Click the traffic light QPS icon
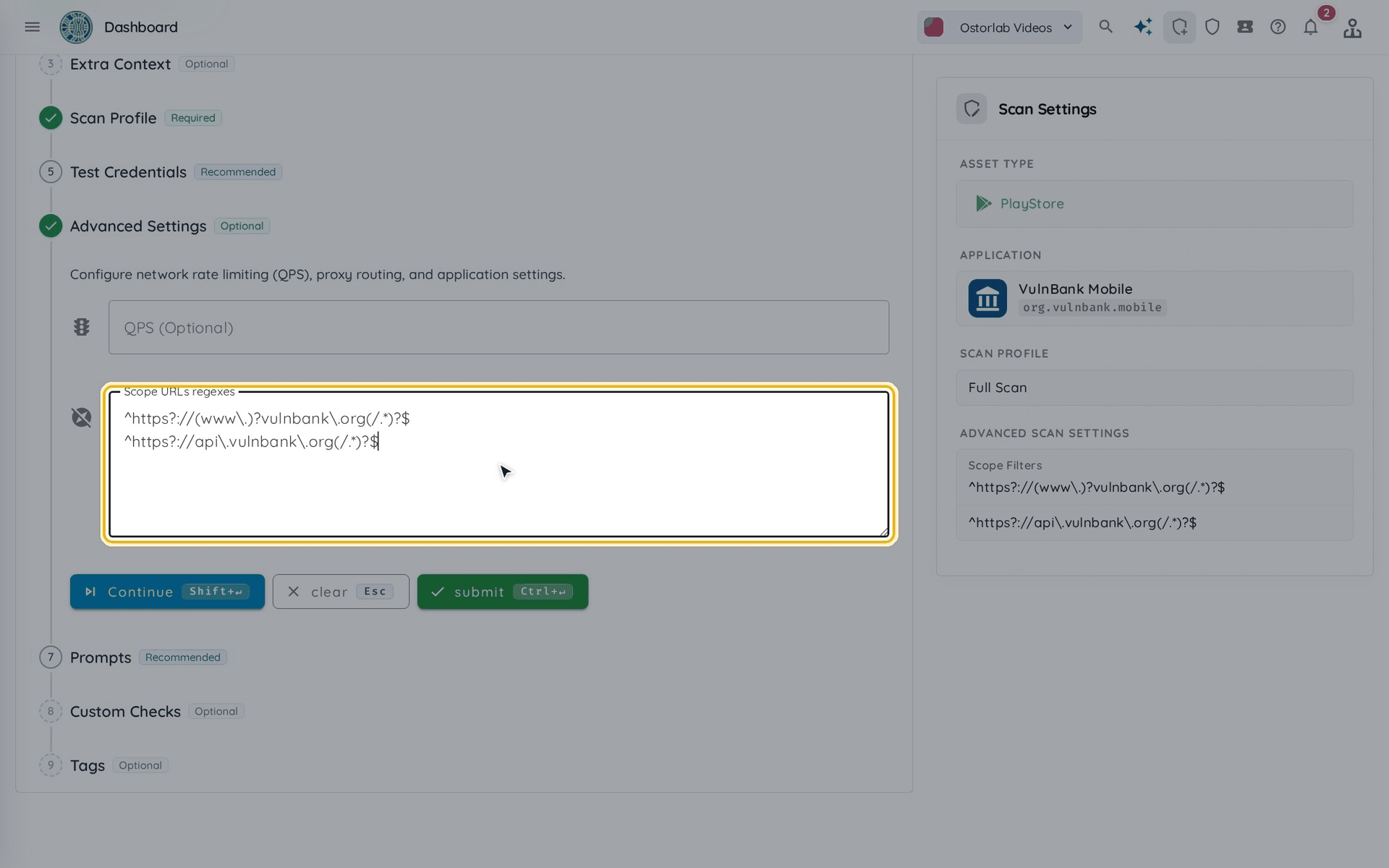 click(82, 327)
